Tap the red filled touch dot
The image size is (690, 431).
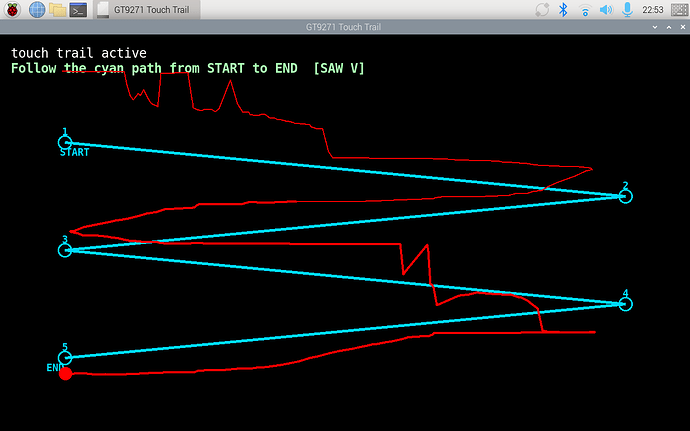click(x=66, y=373)
